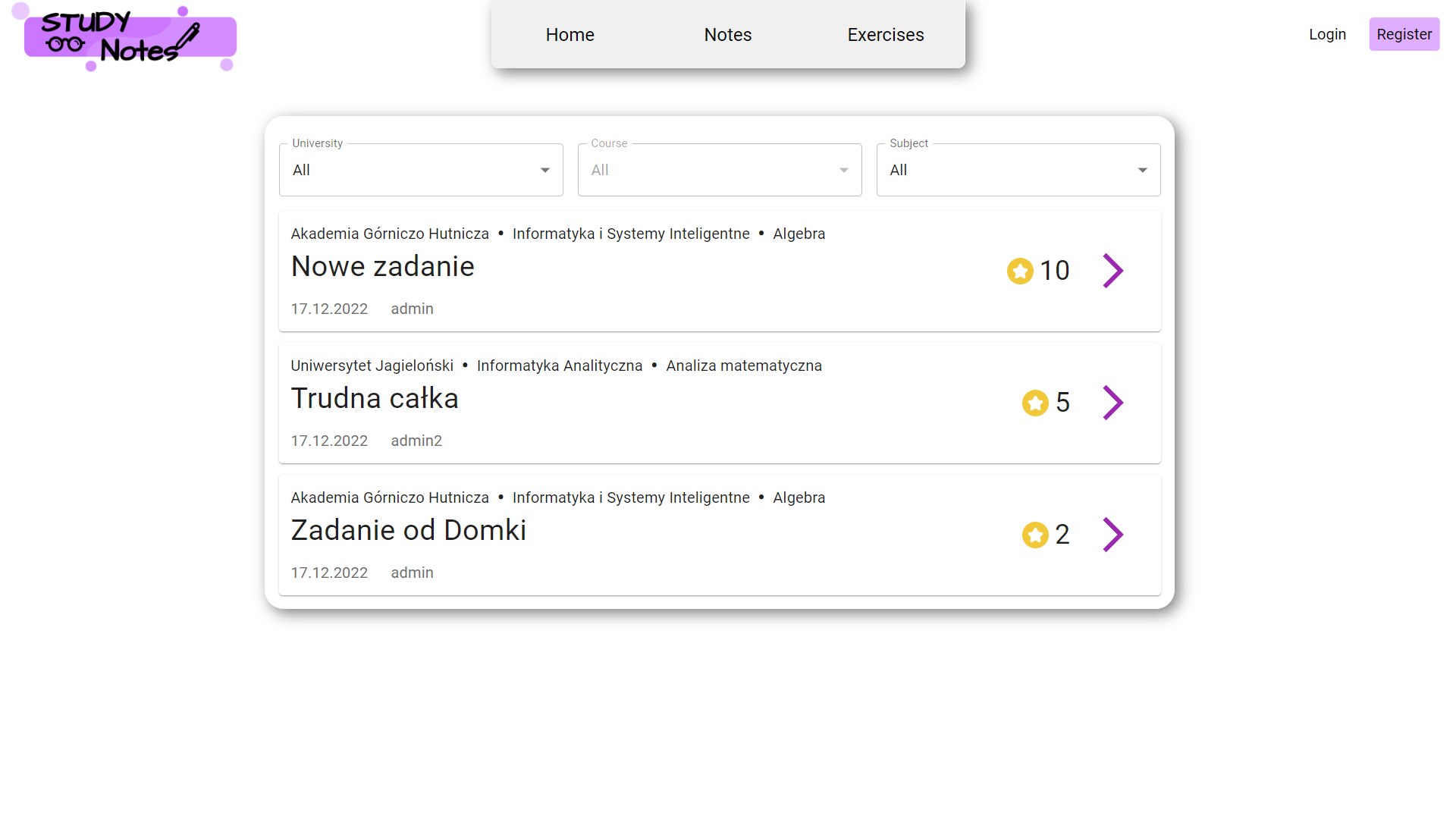Click star icon on Zadanie od Domki
The width and height of the screenshot is (1456, 819).
(x=1035, y=535)
